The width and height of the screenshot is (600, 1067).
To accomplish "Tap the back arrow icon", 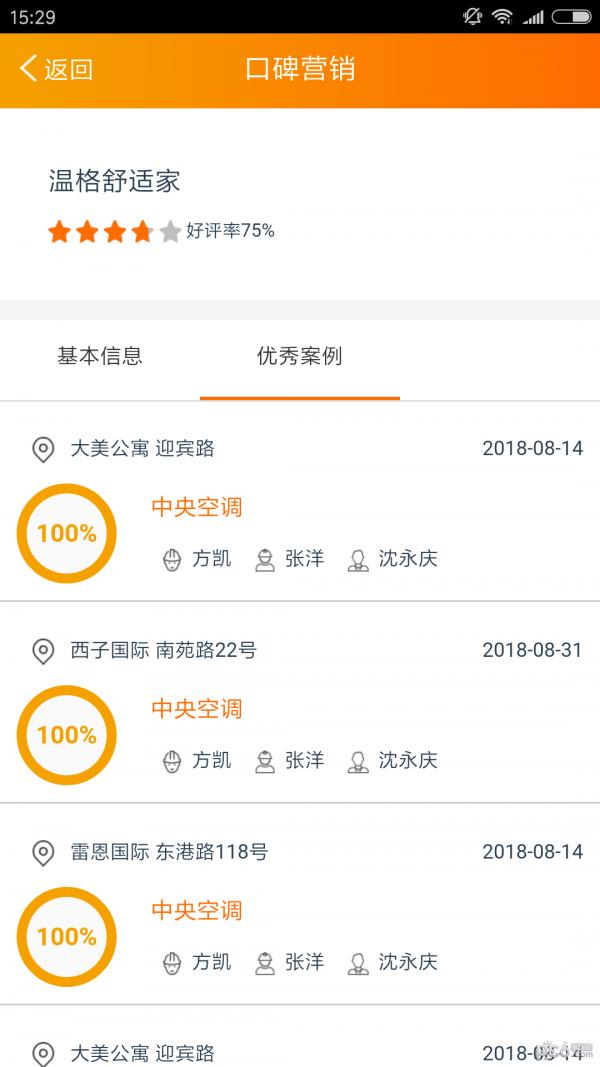I will click(x=28, y=68).
